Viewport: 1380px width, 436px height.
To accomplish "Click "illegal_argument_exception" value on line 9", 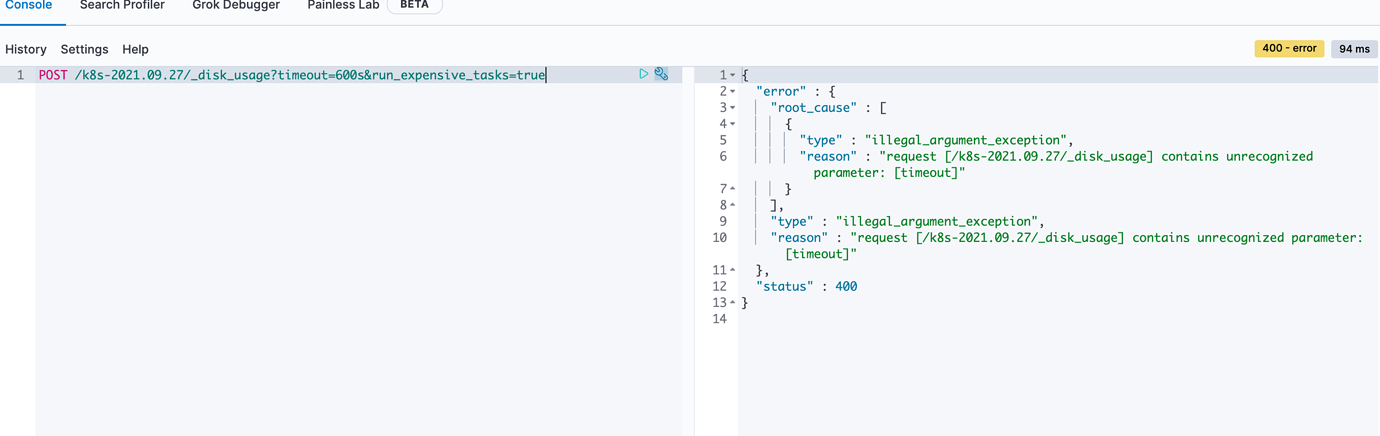I will click(x=938, y=221).
